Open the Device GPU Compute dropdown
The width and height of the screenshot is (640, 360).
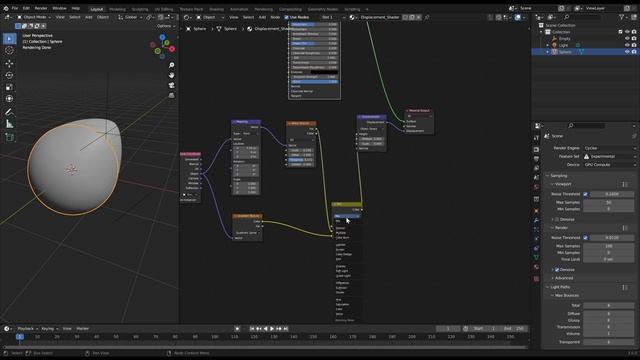click(610, 164)
